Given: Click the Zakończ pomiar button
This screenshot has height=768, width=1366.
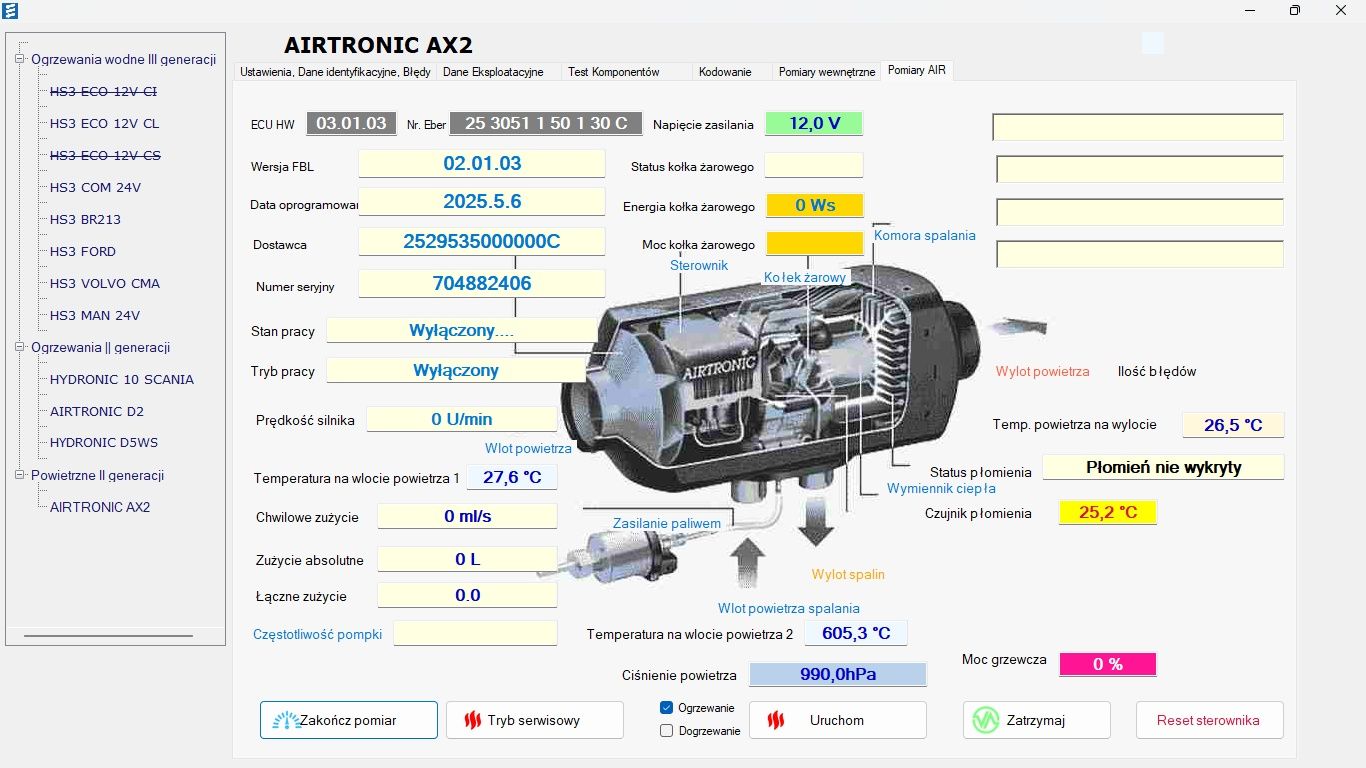Looking at the screenshot, I should [x=349, y=720].
